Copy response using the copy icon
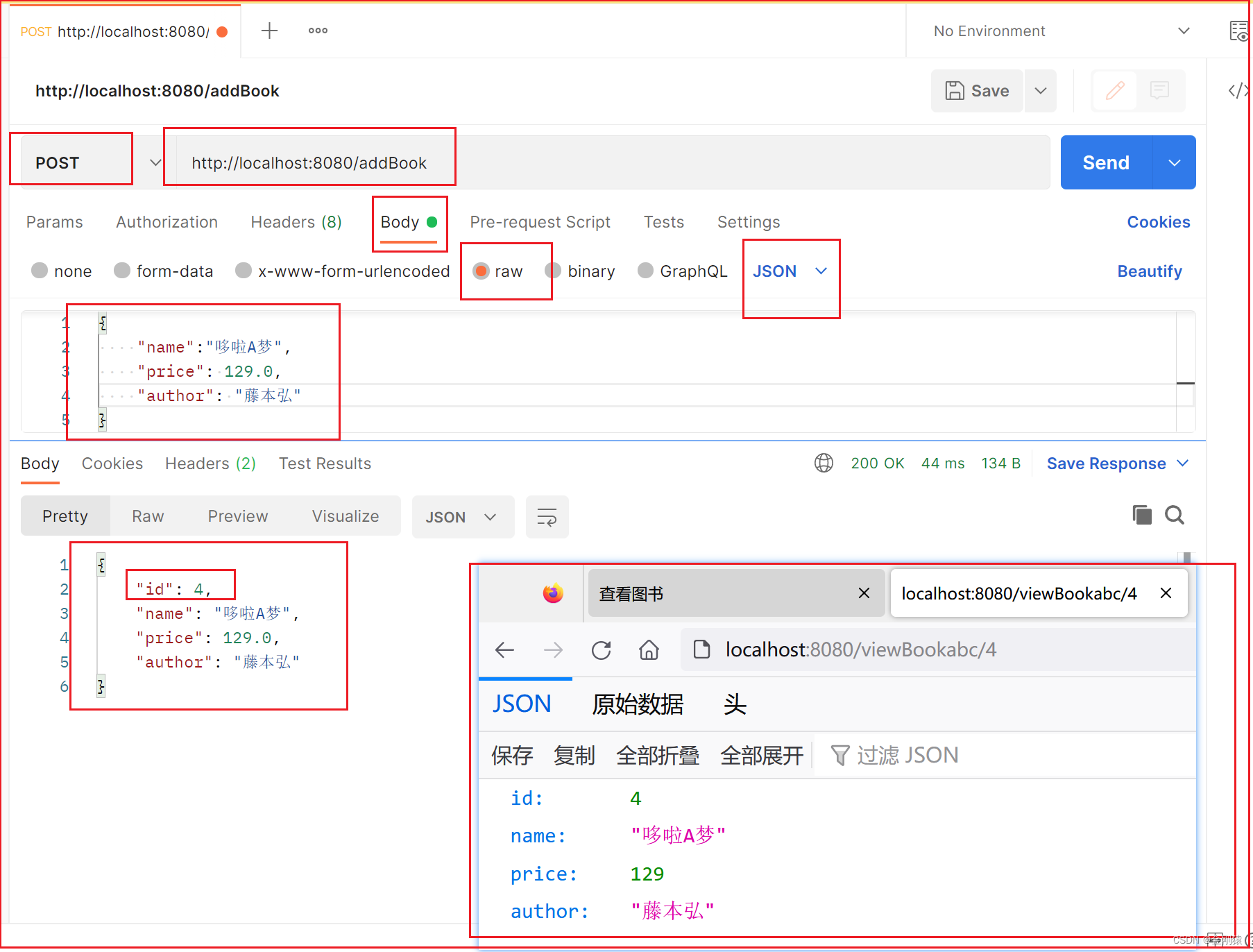The height and width of the screenshot is (952, 1253). tap(1141, 515)
